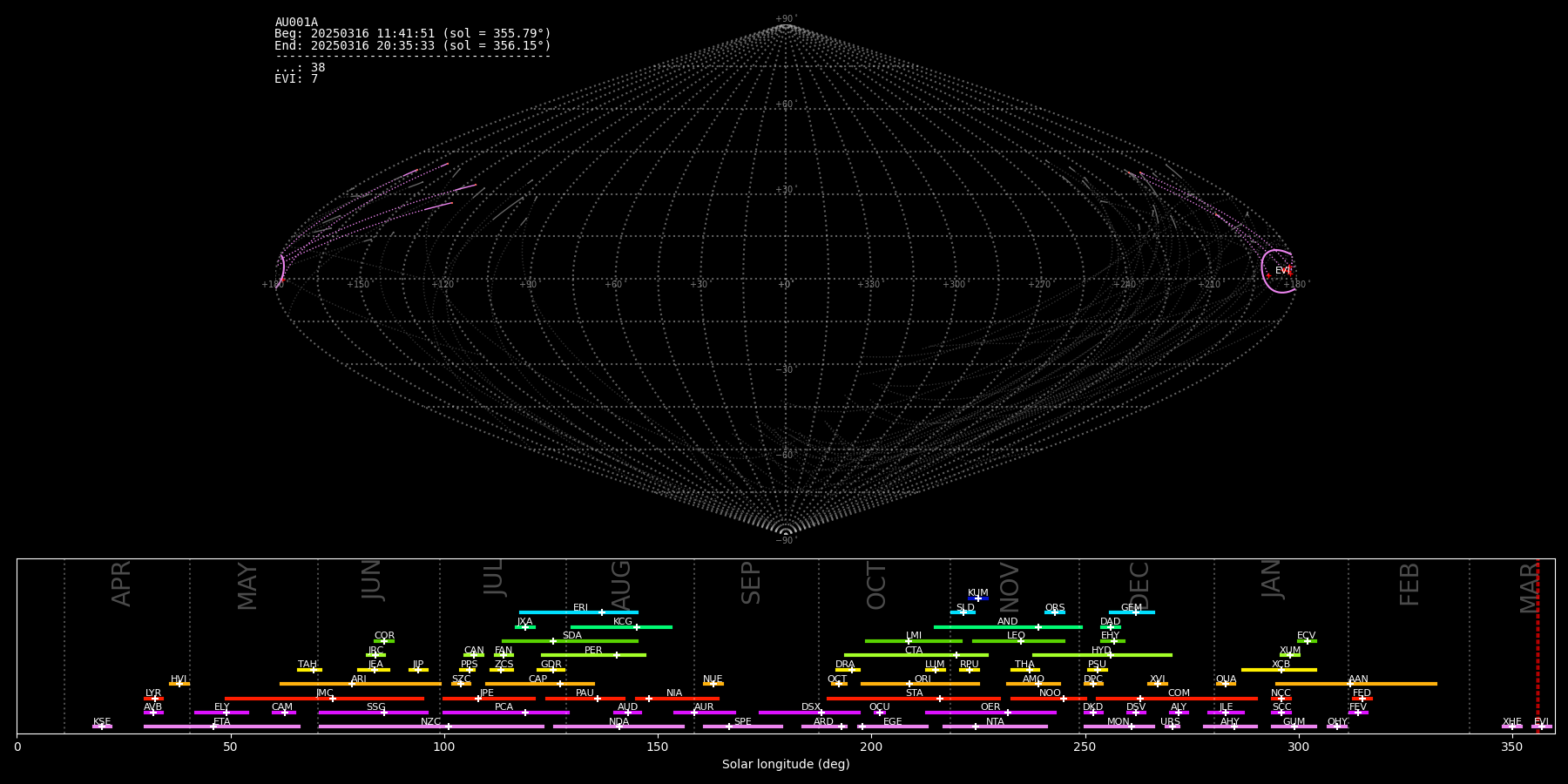Viewport: 1568px width, 784px height.
Task: Select the SPE shower label
Action: [742, 722]
